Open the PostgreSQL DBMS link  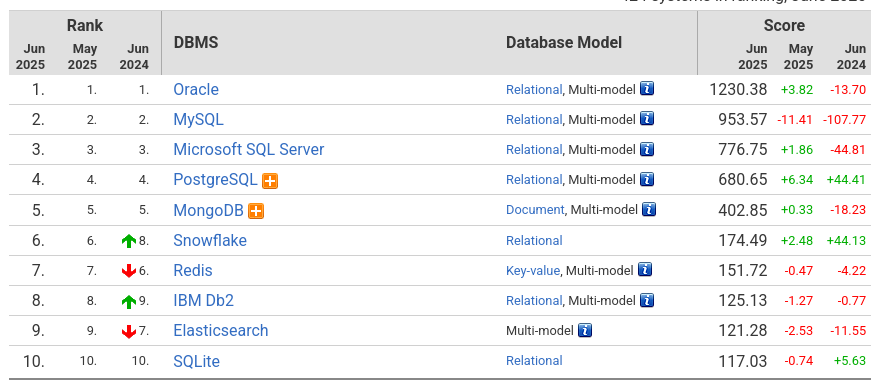click(x=215, y=180)
